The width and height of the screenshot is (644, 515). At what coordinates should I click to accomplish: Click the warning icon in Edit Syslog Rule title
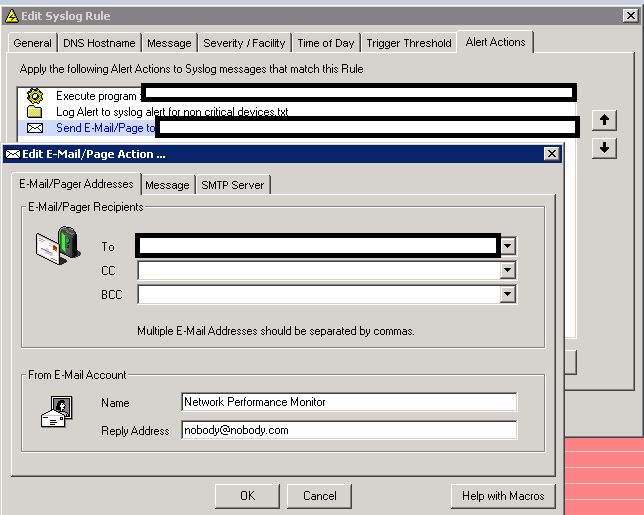[12, 16]
